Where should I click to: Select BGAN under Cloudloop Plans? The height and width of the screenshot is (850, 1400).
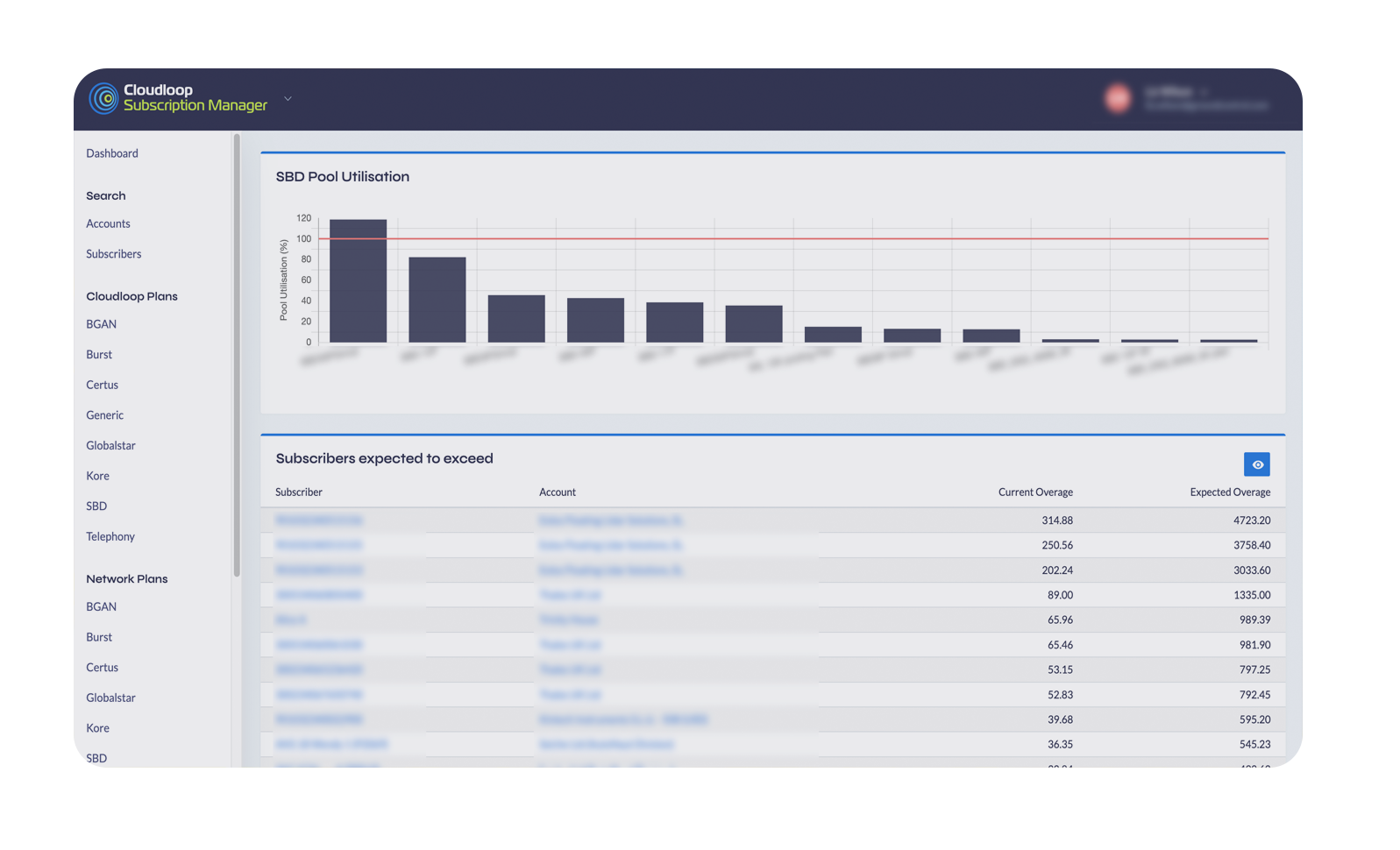click(101, 324)
